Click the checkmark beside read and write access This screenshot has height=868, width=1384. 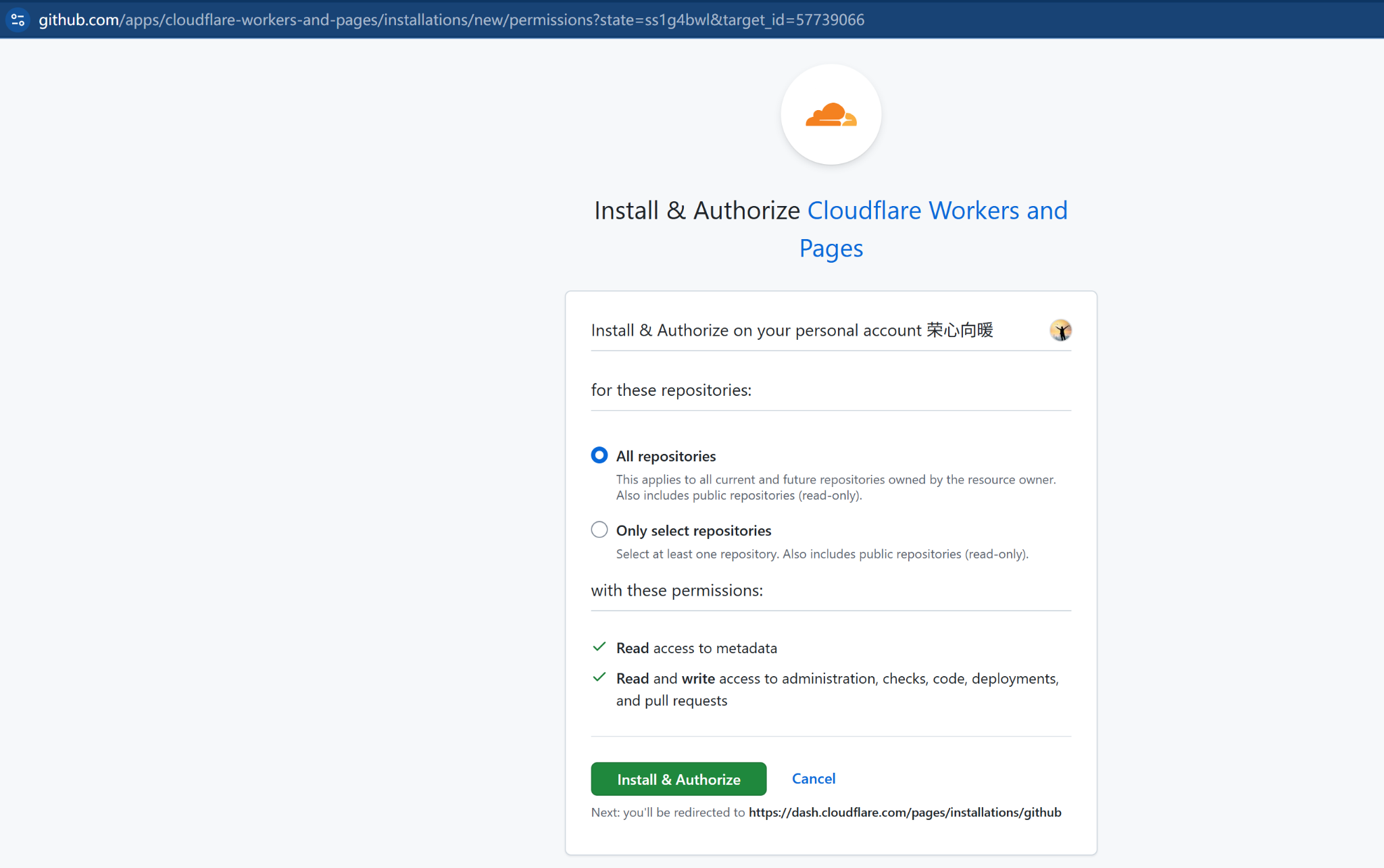[599, 678]
